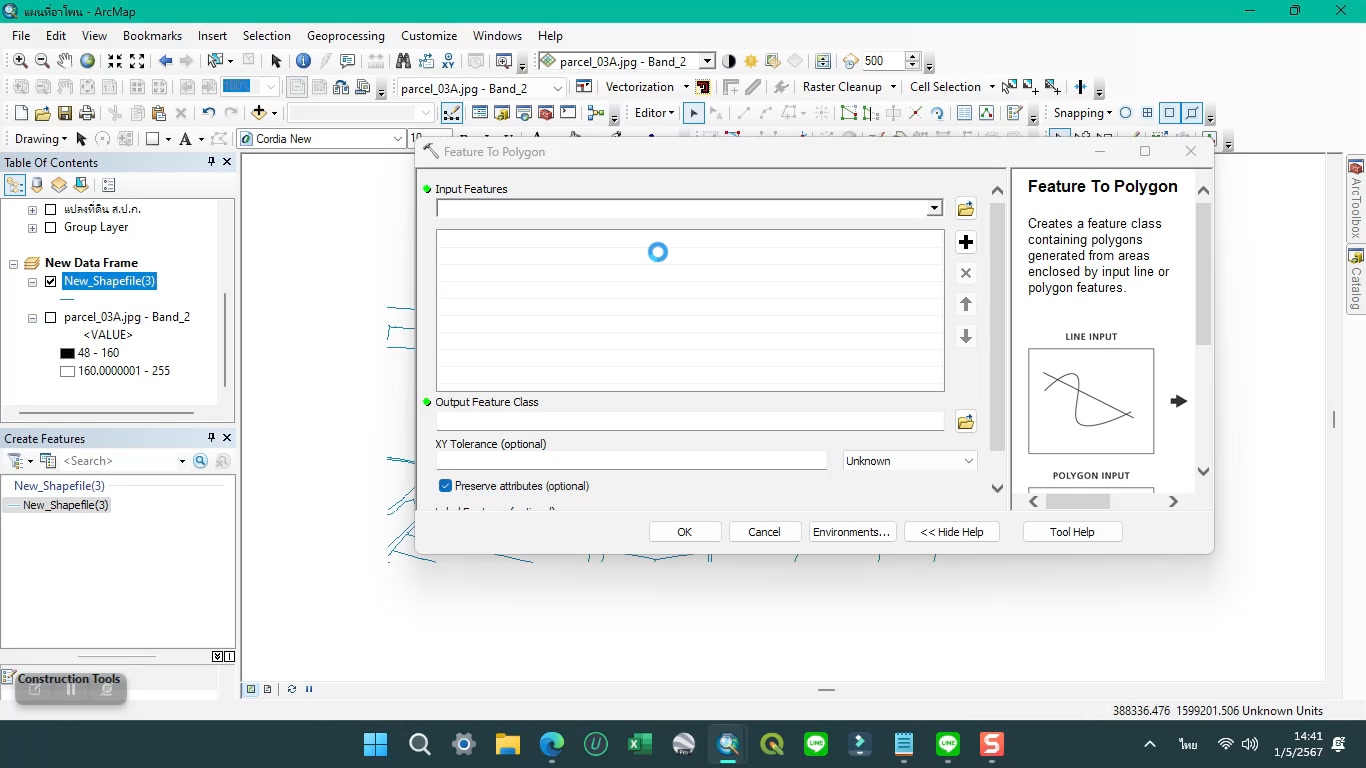
Task: Open the Environments settings button
Action: pyautogui.click(x=852, y=532)
